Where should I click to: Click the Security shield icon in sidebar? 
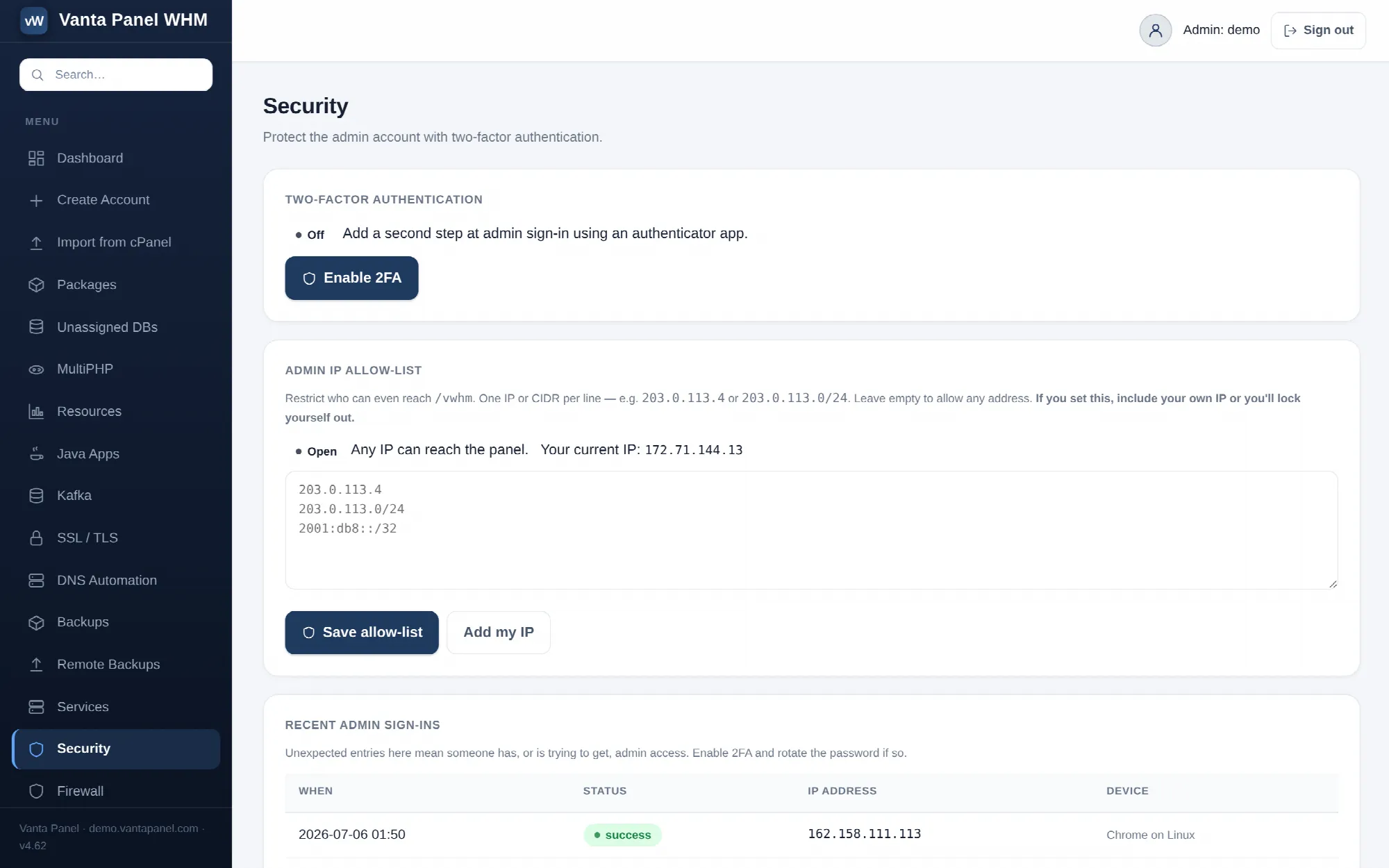[x=36, y=749]
